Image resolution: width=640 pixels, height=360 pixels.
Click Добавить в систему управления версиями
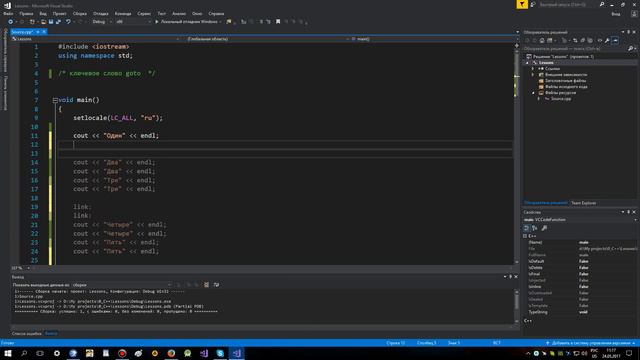[x=591, y=343]
